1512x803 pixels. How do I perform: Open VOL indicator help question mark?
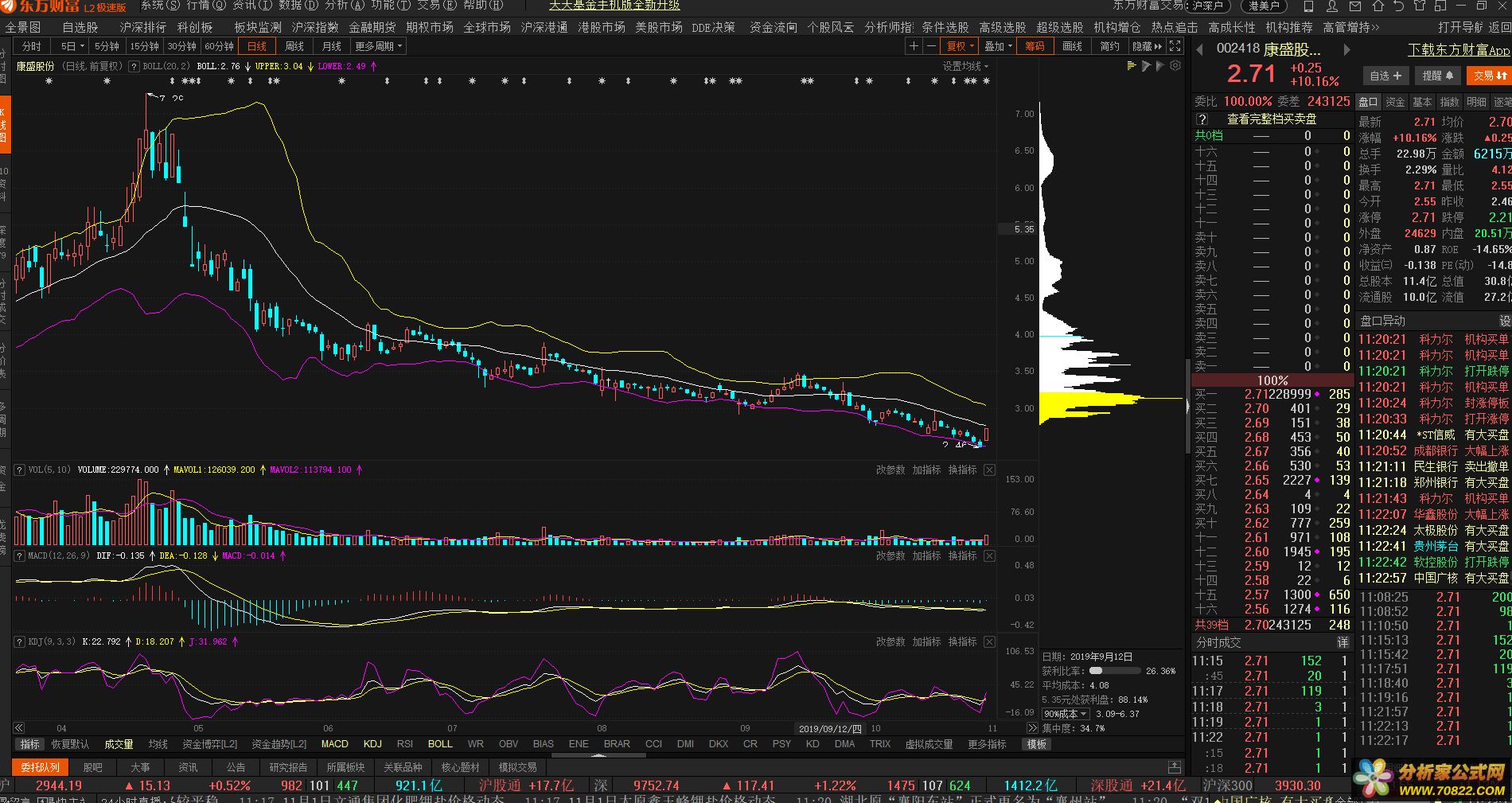pyautogui.click(x=19, y=470)
